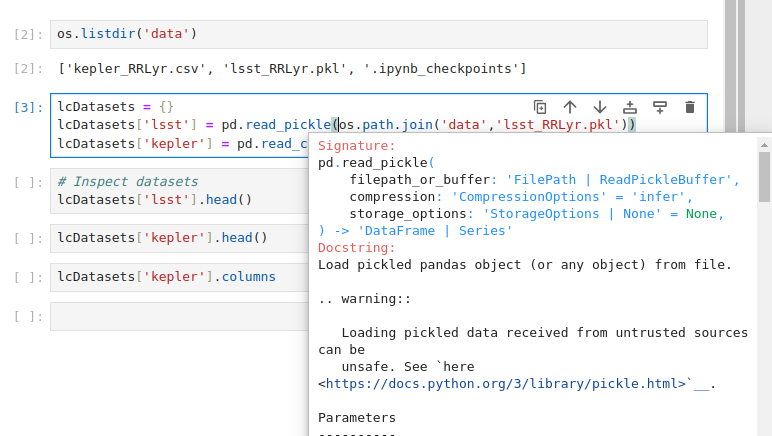Click the 'lsst_RRLyr.pkl' string in code
772x436 pixels.
[x=557, y=125]
